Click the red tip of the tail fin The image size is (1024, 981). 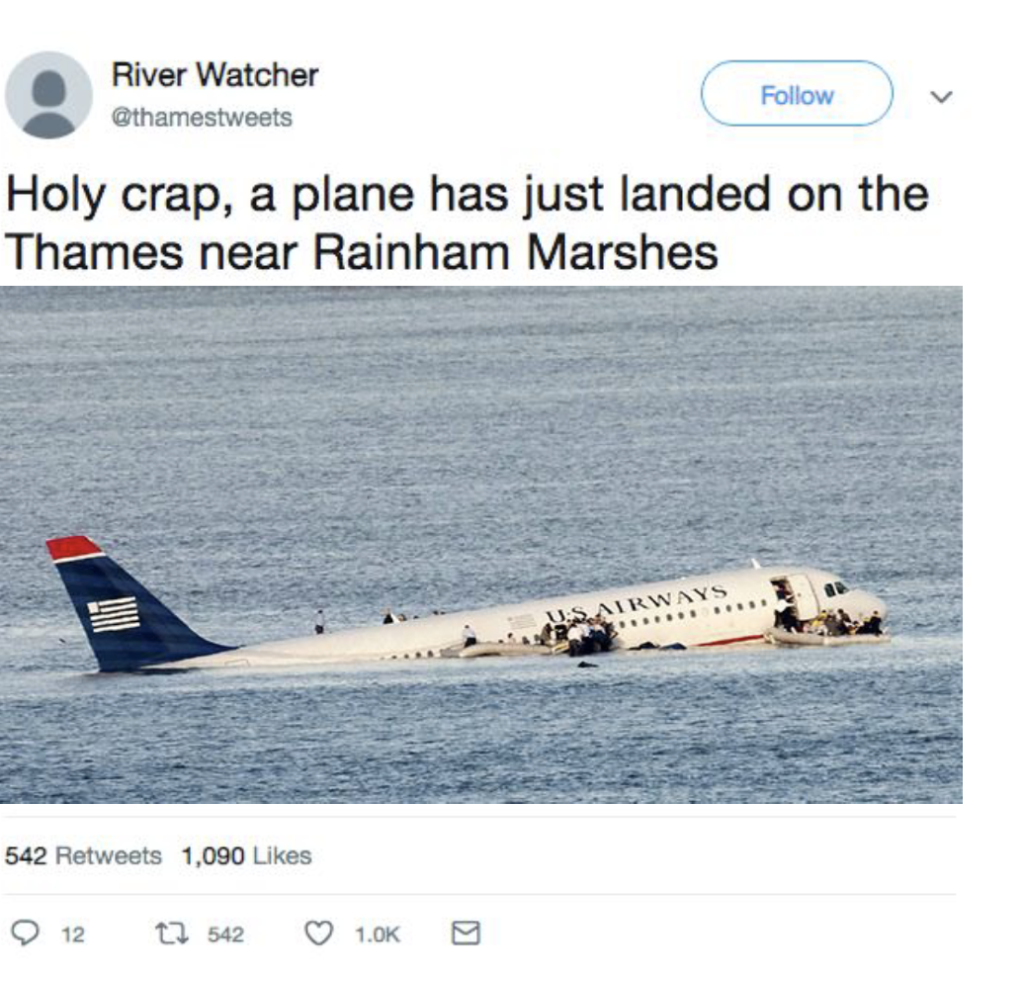73,548
